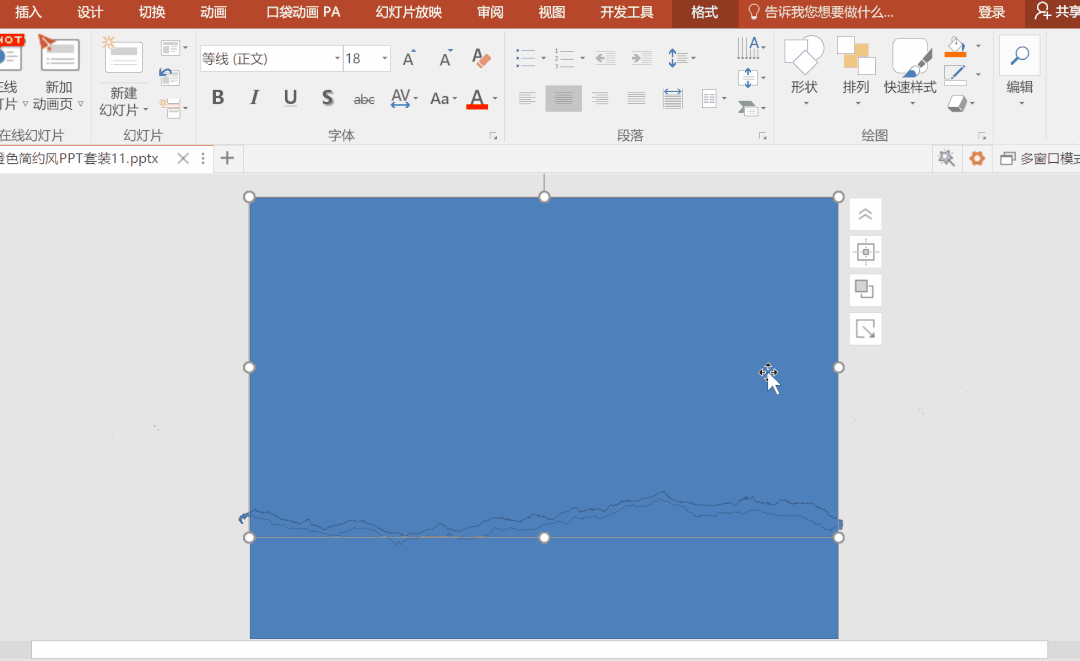Viewport: 1080px width, 661px height.
Task: Open Shapes gallery 形状
Action: point(804,72)
